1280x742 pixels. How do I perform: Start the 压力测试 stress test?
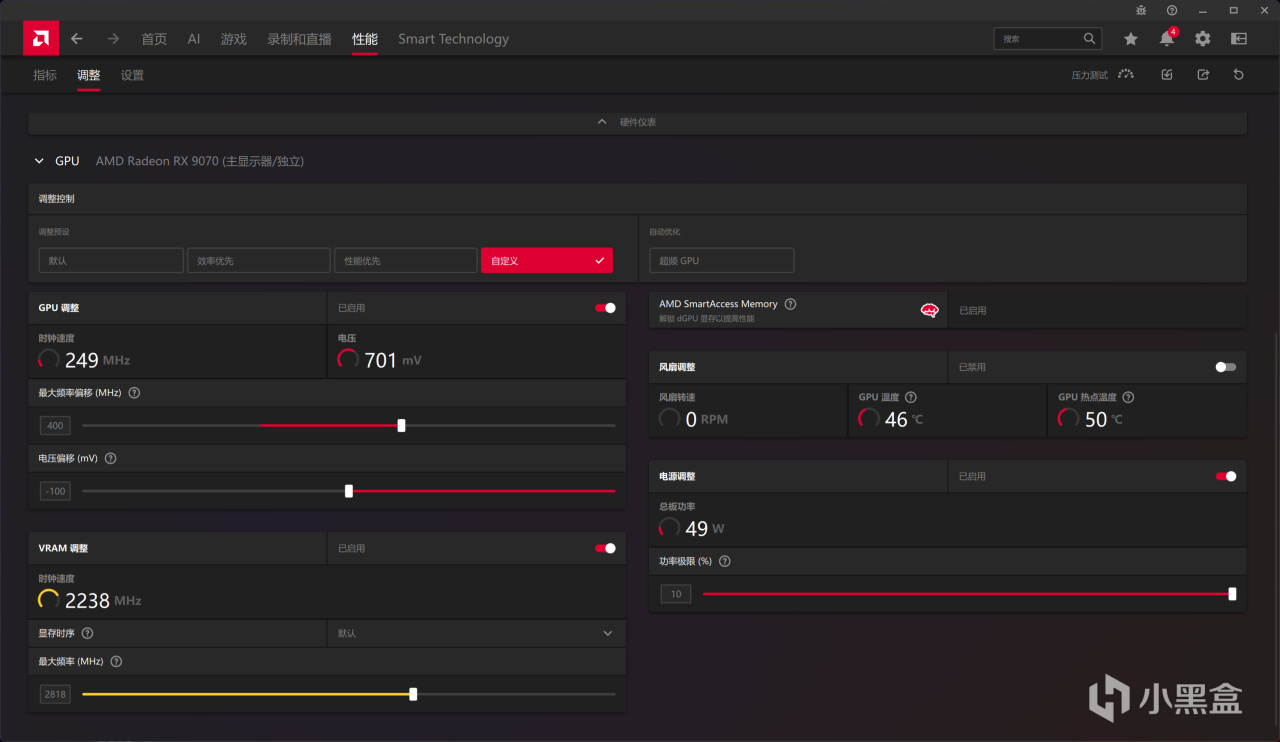[x=1103, y=75]
